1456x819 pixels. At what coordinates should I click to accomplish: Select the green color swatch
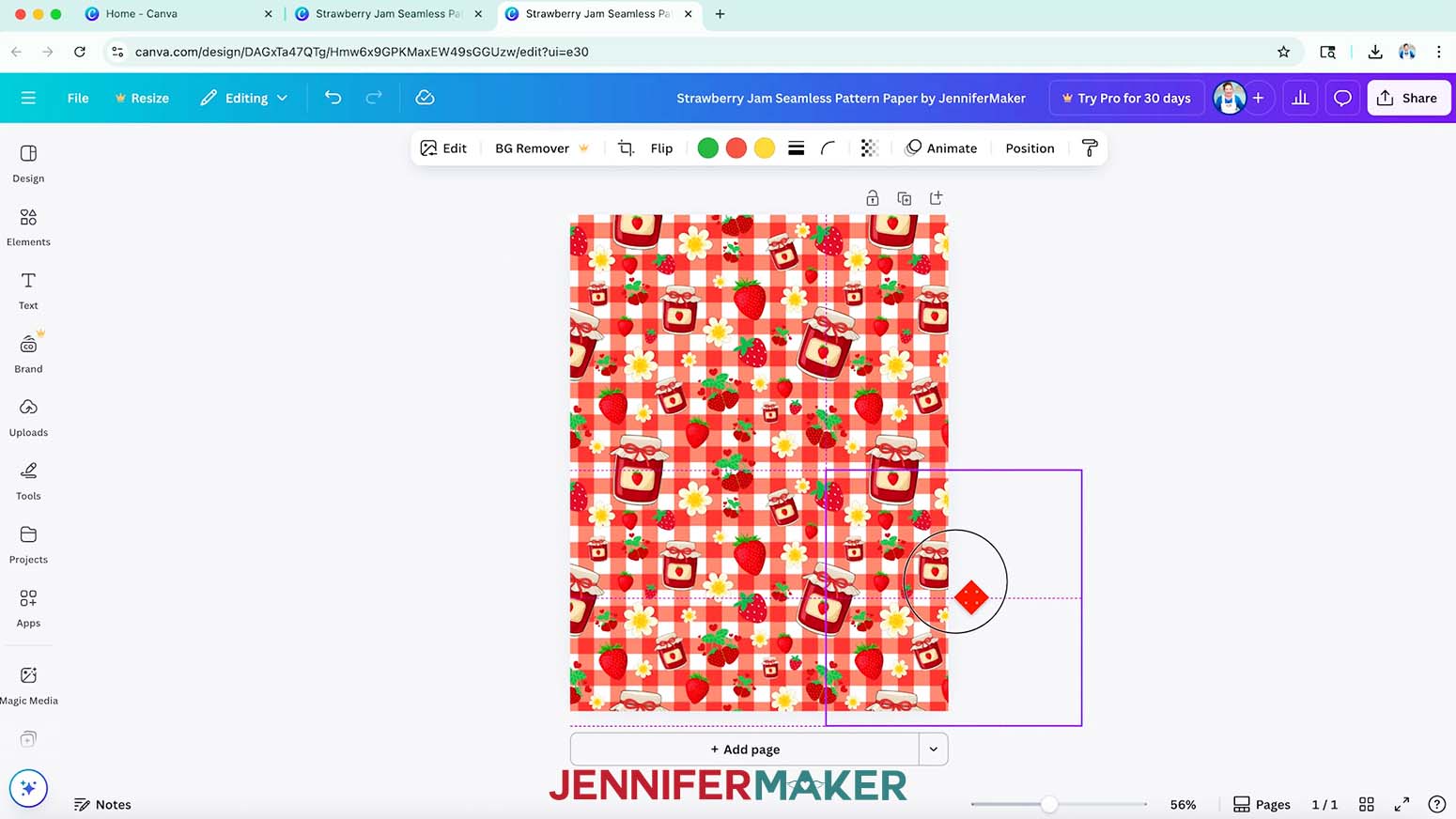tap(708, 148)
